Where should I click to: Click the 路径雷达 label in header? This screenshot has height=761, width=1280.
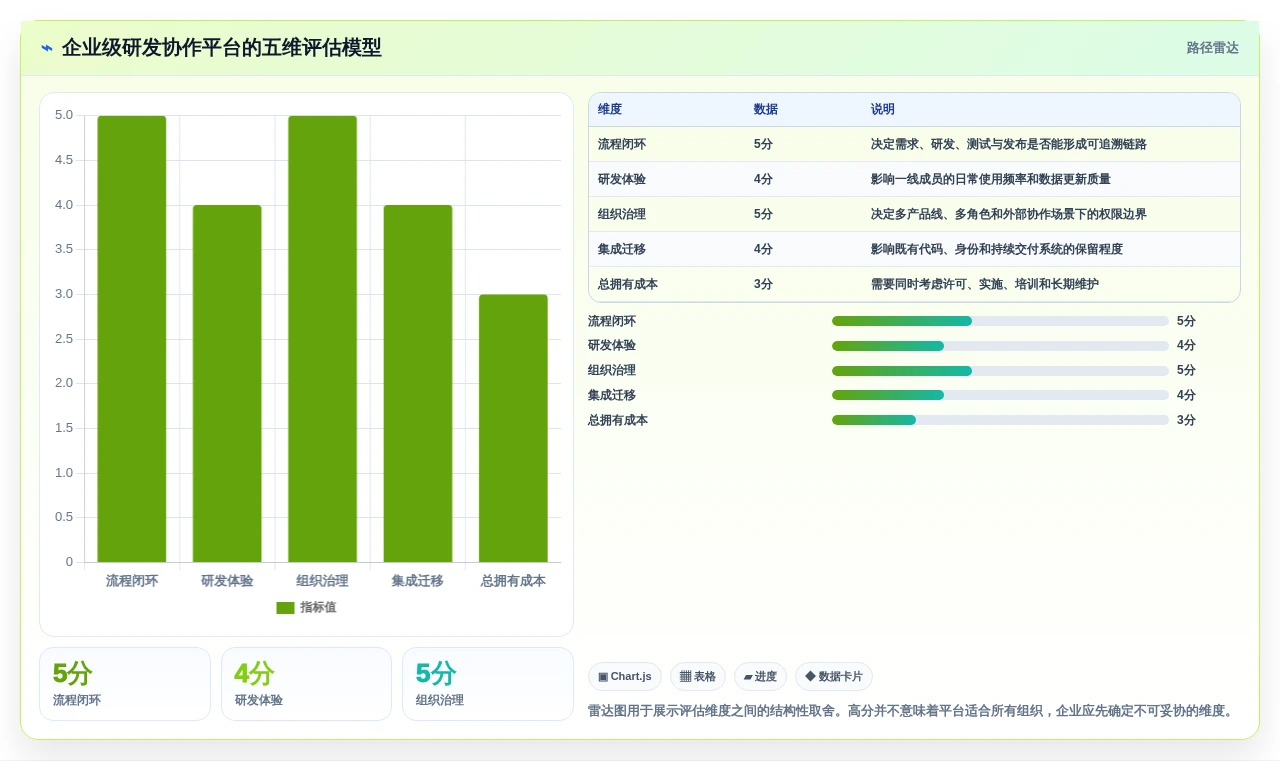(x=1212, y=48)
